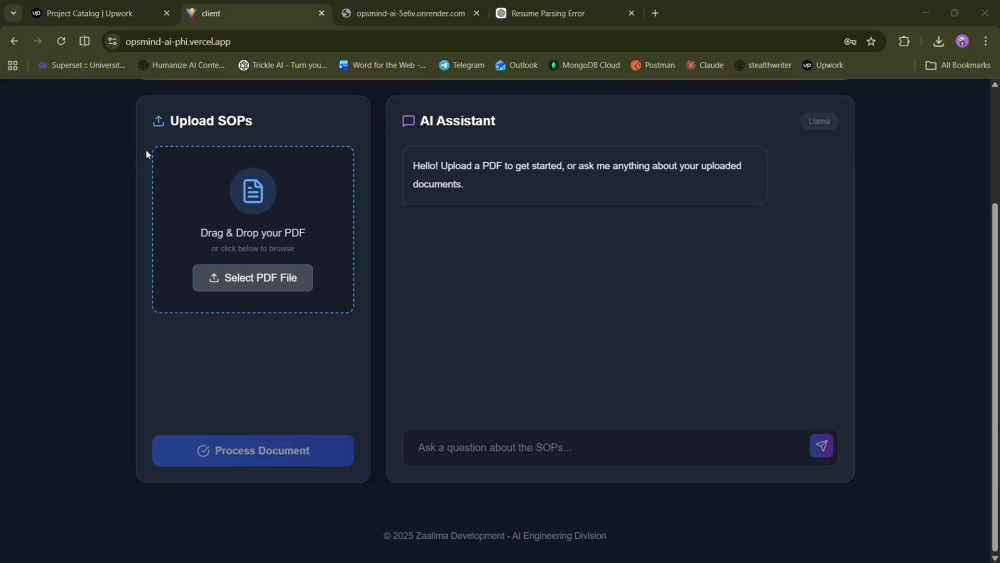Open the Word for the Web bookmark
This screenshot has width=1000, height=563.
click(382, 65)
